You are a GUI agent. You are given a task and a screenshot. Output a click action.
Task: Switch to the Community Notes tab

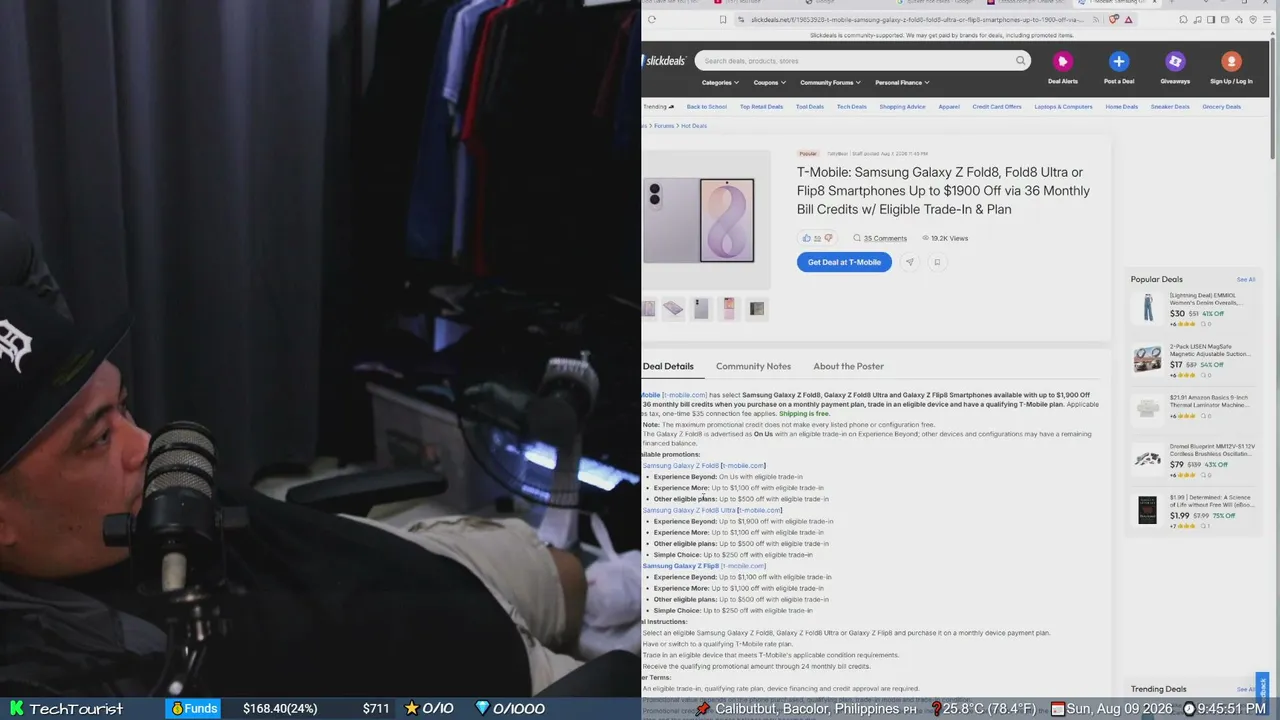click(x=753, y=366)
